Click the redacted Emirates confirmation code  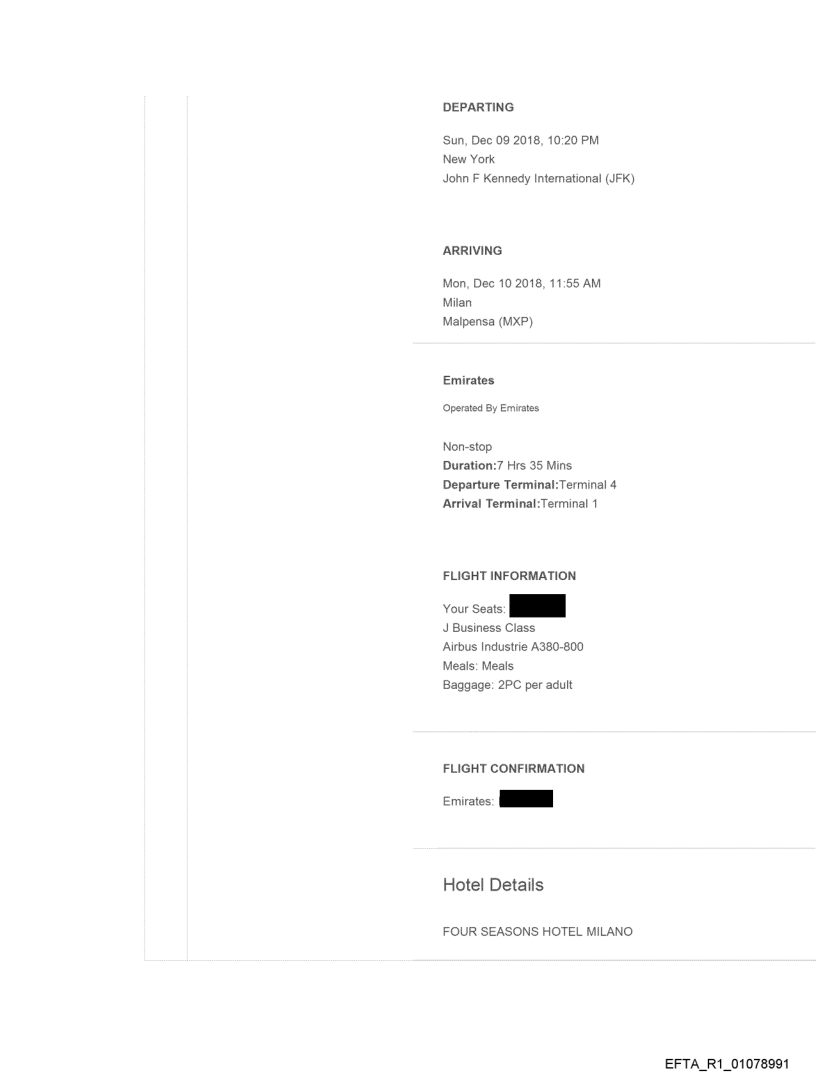(525, 798)
